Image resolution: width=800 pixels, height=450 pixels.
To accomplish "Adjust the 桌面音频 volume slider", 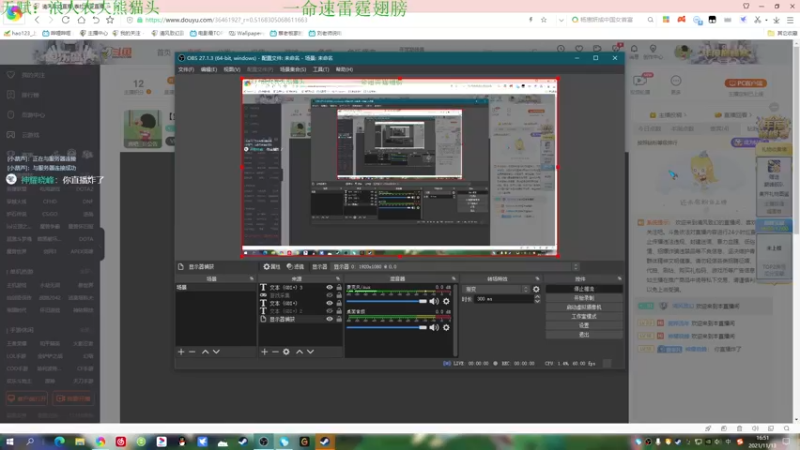I will coord(386,328).
